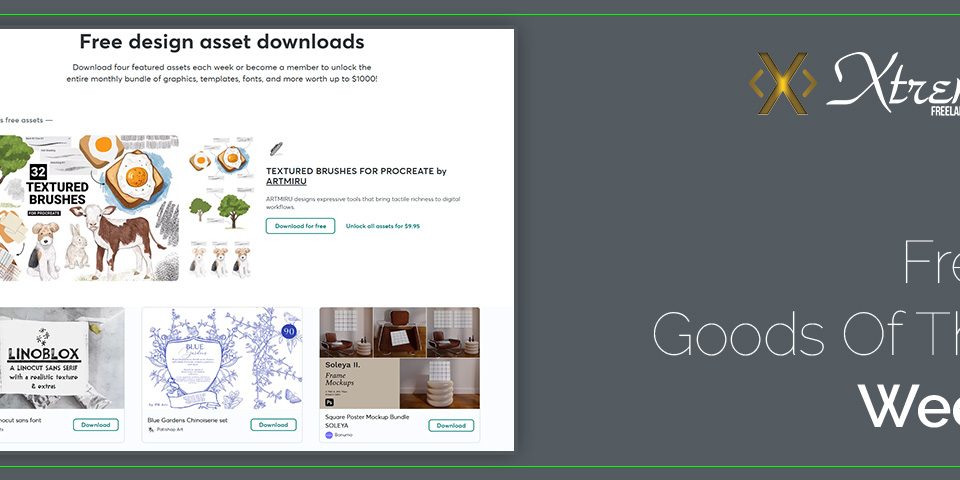Image resolution: width=960 pixels, height=480 pixels.
Task: Open Unlock all assets for $9.95 link
Action: 383,226
